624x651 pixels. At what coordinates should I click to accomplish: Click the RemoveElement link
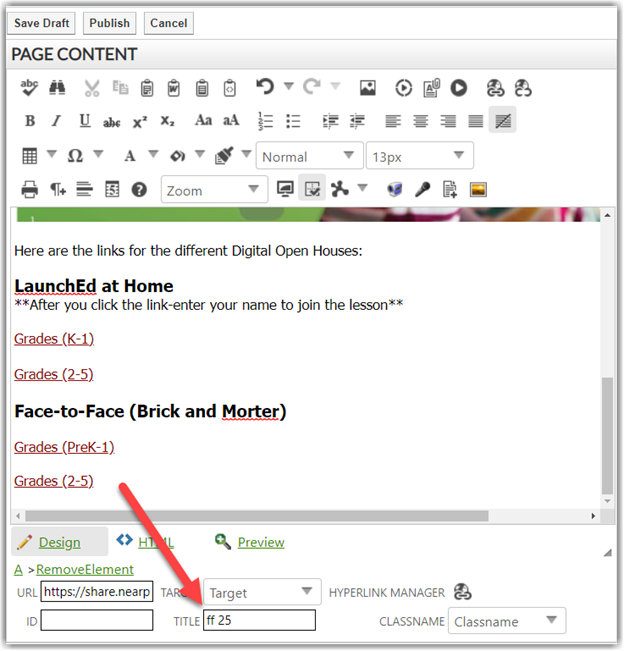pos(85,570)
